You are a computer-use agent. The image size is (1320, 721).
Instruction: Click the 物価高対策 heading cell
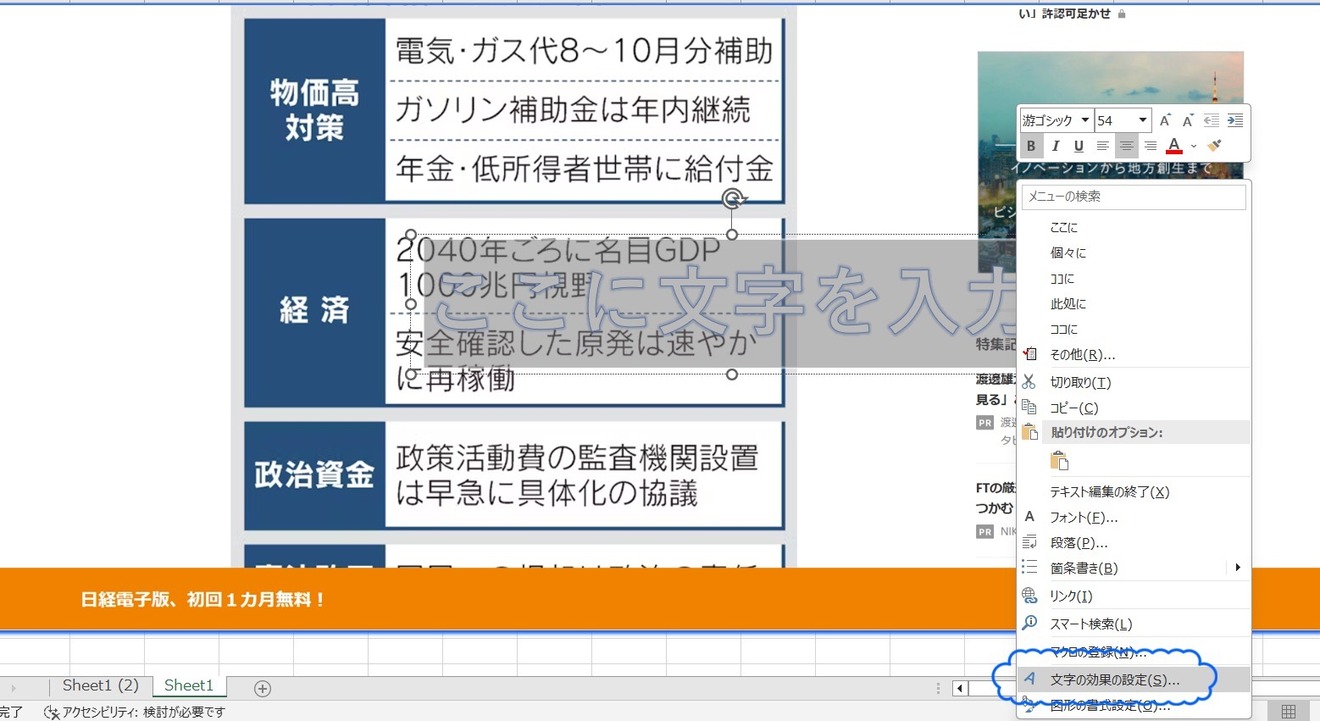(314, 111)
